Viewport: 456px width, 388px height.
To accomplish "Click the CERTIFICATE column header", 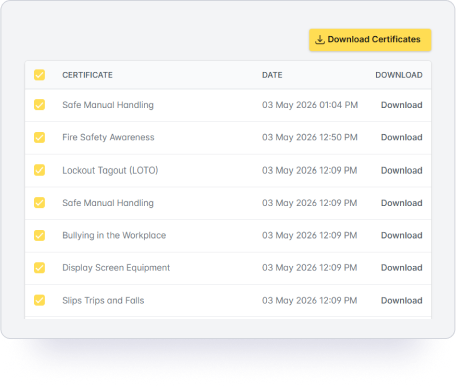I will coord(87,75).
